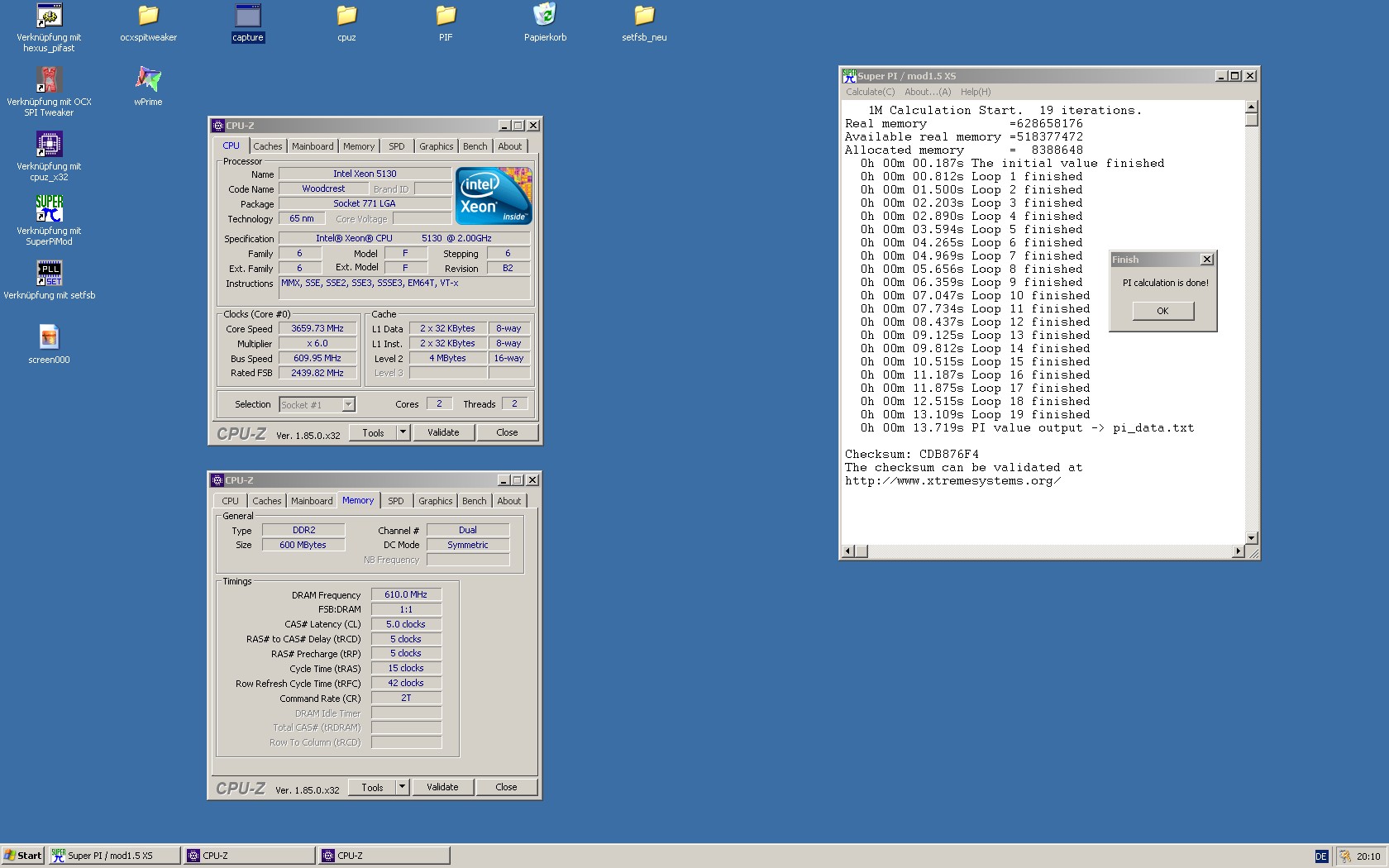The height and width of the screenshot is (868, 1389).
Task: Open Memory tab in top CPU-Z window
Action: [x=359, y=146]
